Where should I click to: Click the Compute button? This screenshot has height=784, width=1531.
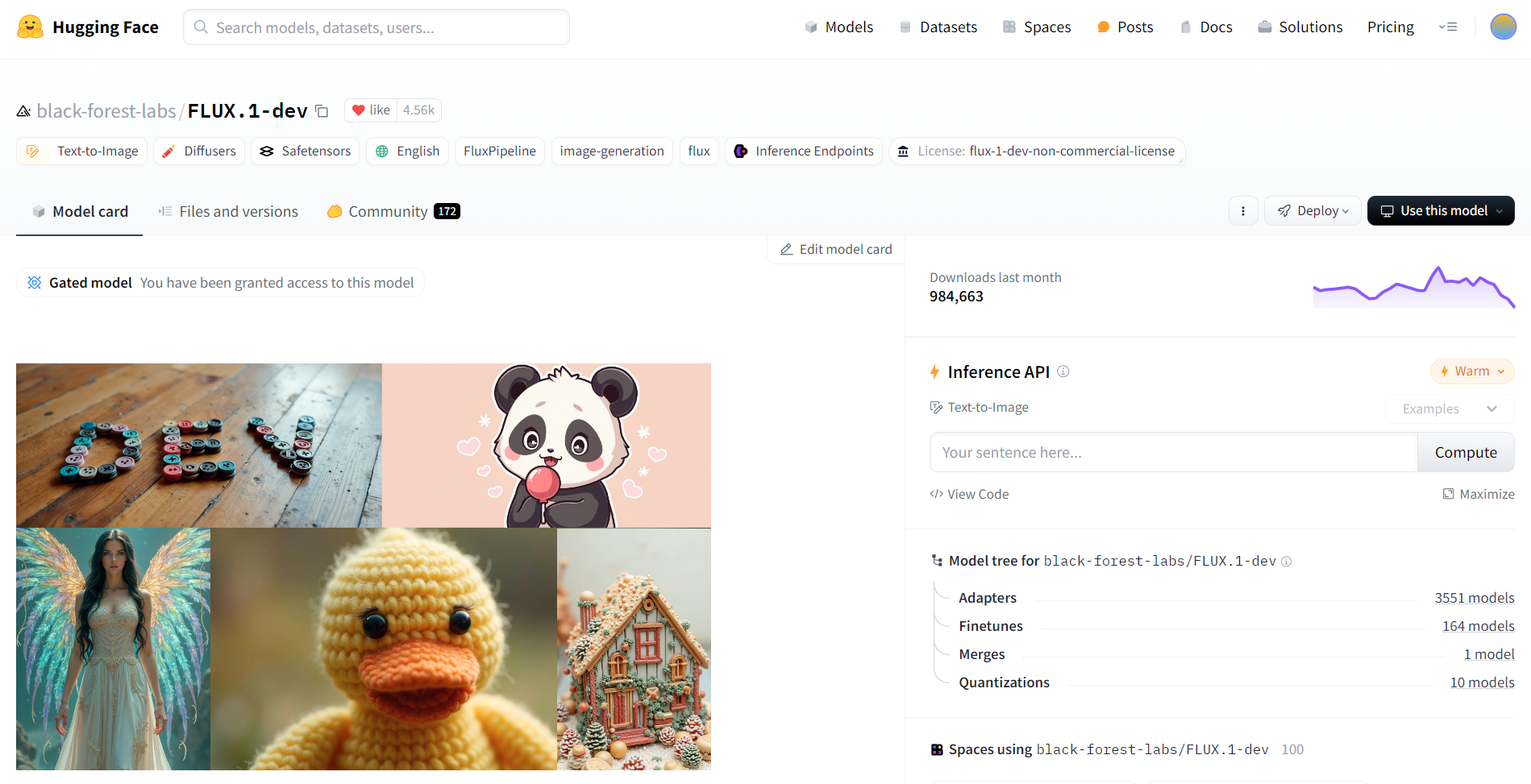(x=1465, y=452)
